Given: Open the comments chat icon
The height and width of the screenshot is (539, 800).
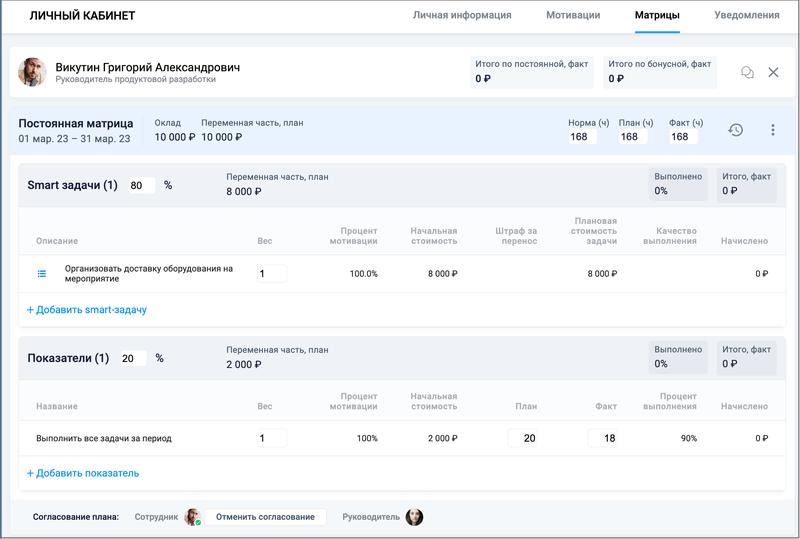Looking at the screenshot, I should (x=747, y=72).
